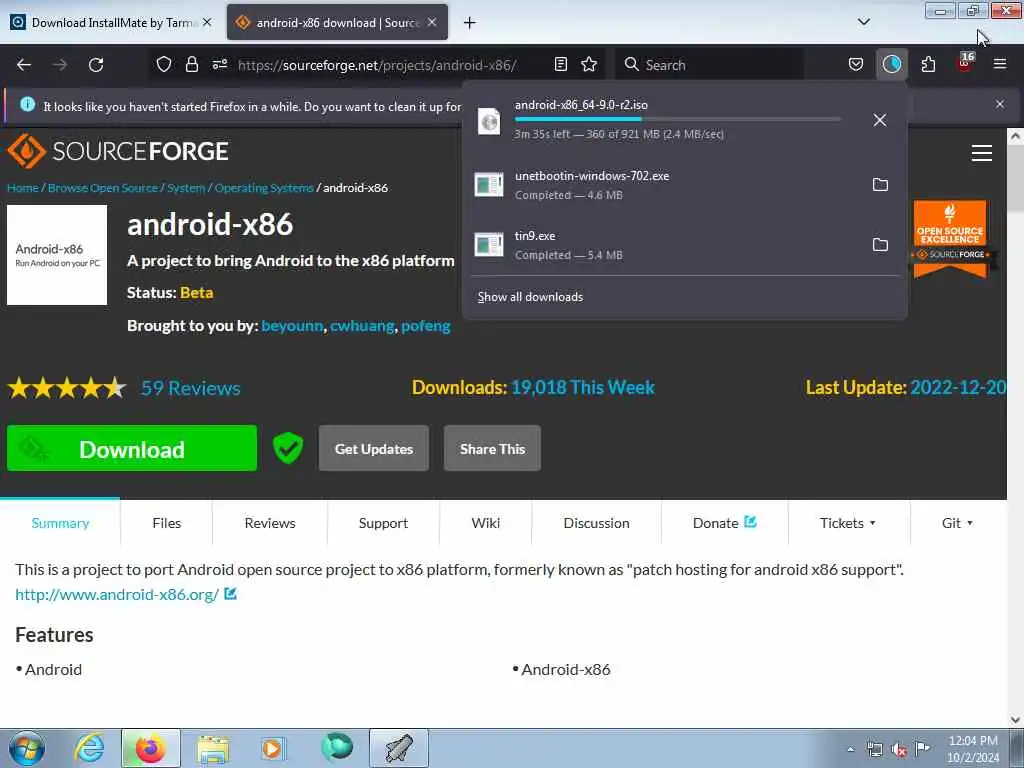This screenshot has height=768, width=1024.
Task: Open the Support tab
Action: pyautogui.click(x=383, y=523)
